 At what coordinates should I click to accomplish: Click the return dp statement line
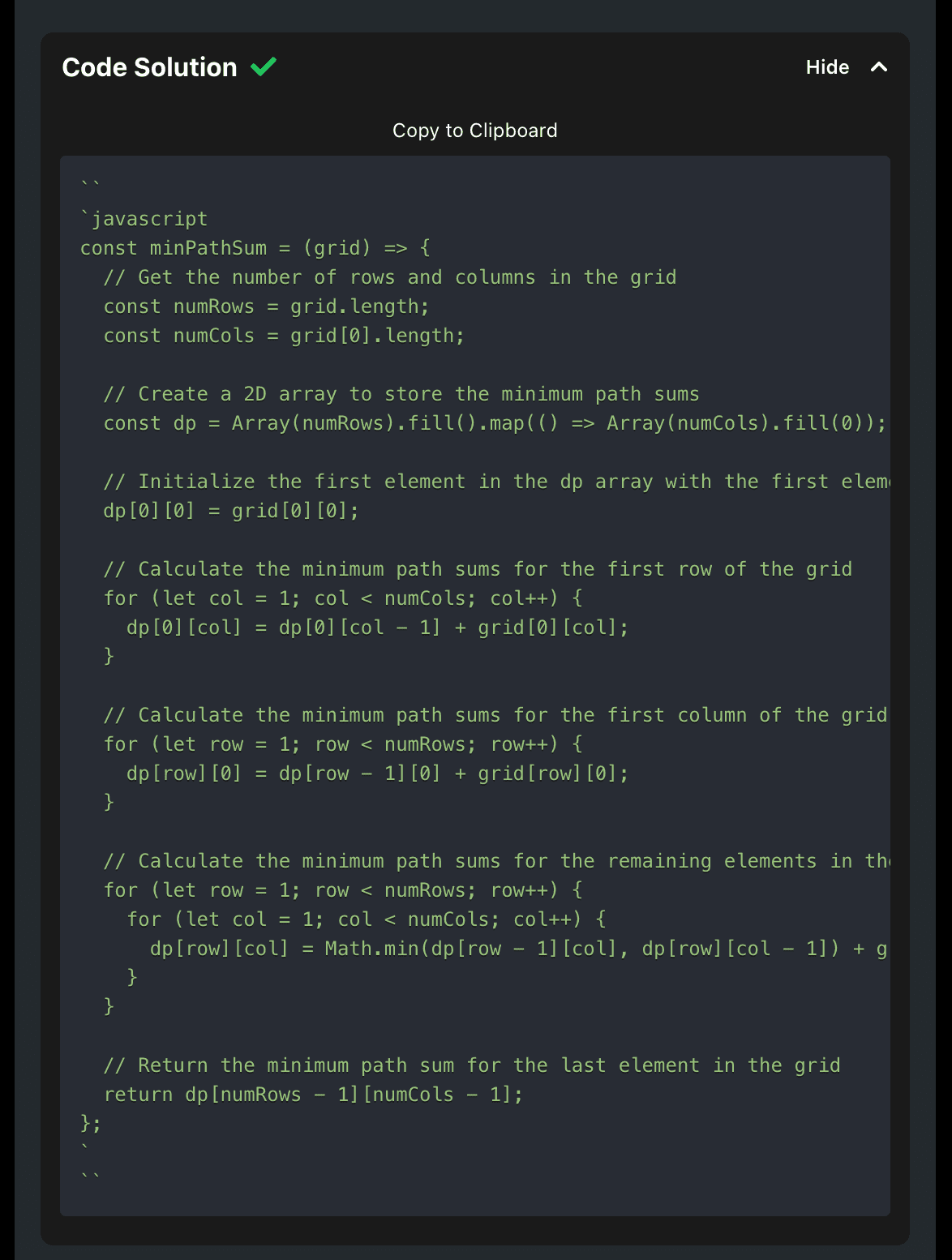coord(313,1095)
